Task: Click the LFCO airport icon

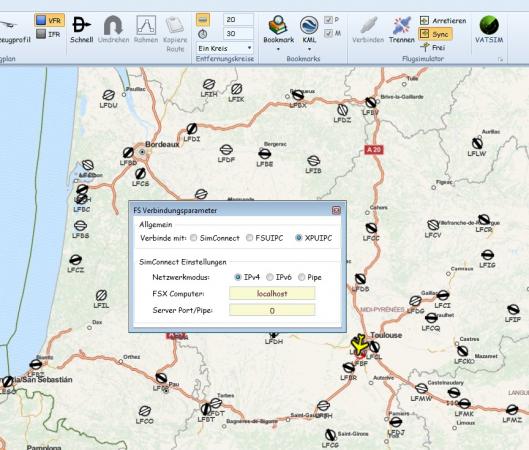Action: point(145,411)
